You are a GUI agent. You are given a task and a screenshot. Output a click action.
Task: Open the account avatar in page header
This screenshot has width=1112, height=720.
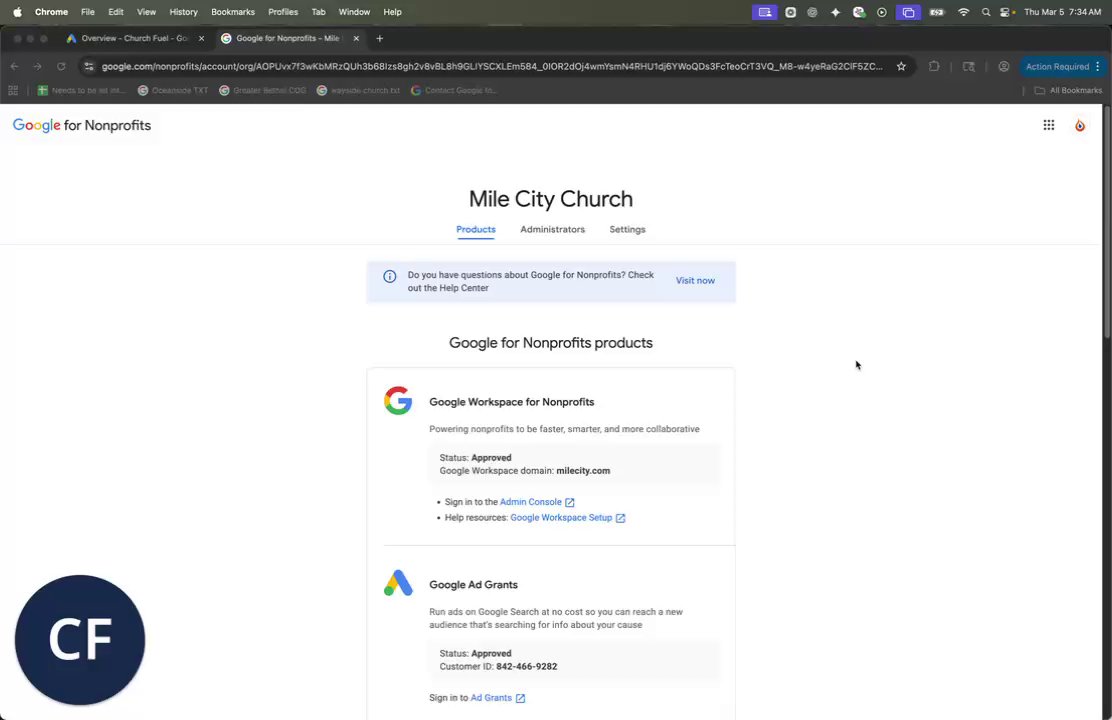[x=1079, y=126]
